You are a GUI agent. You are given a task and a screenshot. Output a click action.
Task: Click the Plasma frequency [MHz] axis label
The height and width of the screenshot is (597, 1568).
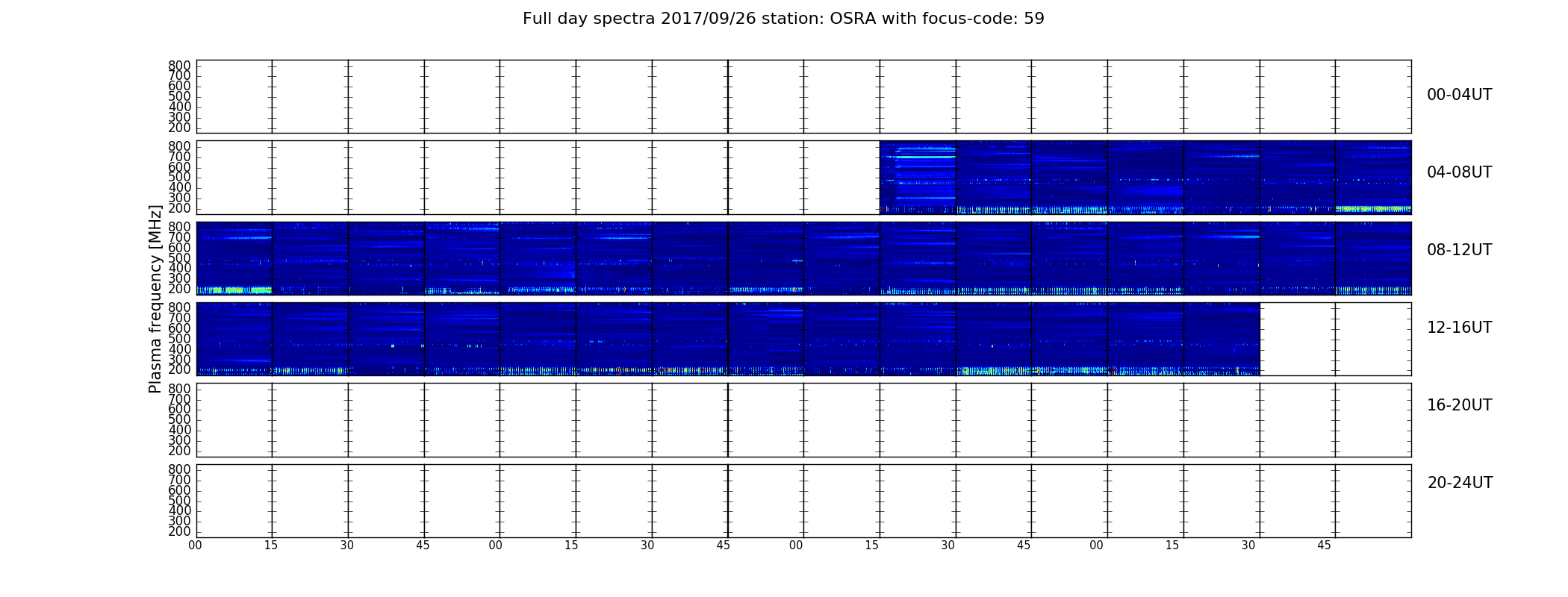coord(155,298)
